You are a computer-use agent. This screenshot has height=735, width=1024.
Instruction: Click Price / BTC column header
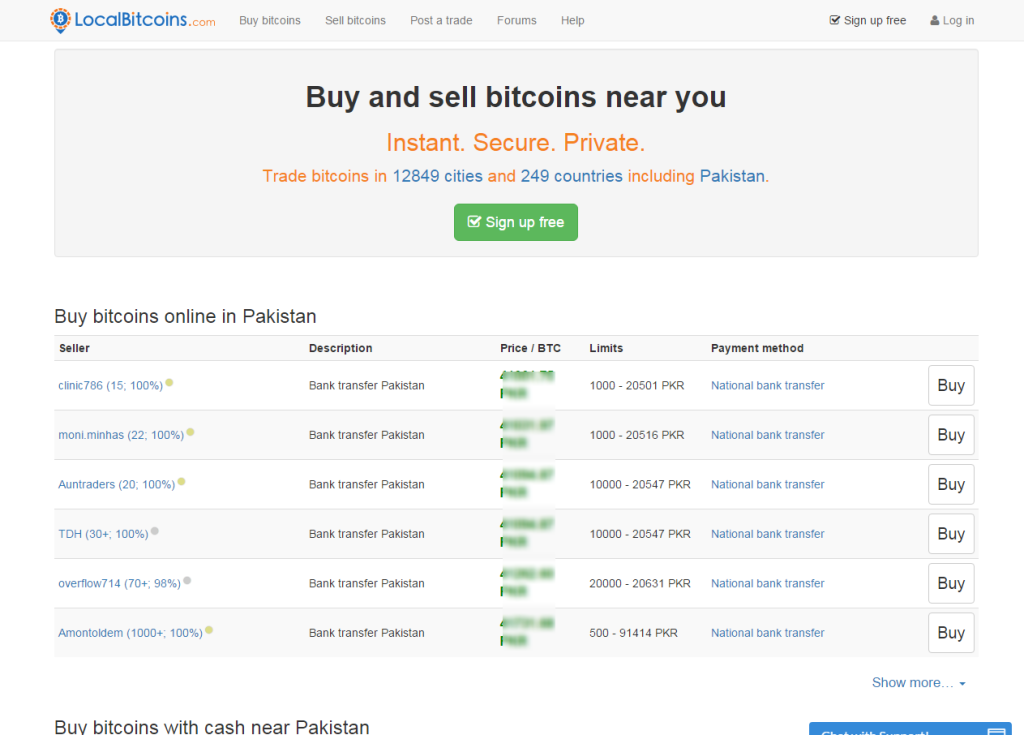pyautogui.click(x=530, y=348)
